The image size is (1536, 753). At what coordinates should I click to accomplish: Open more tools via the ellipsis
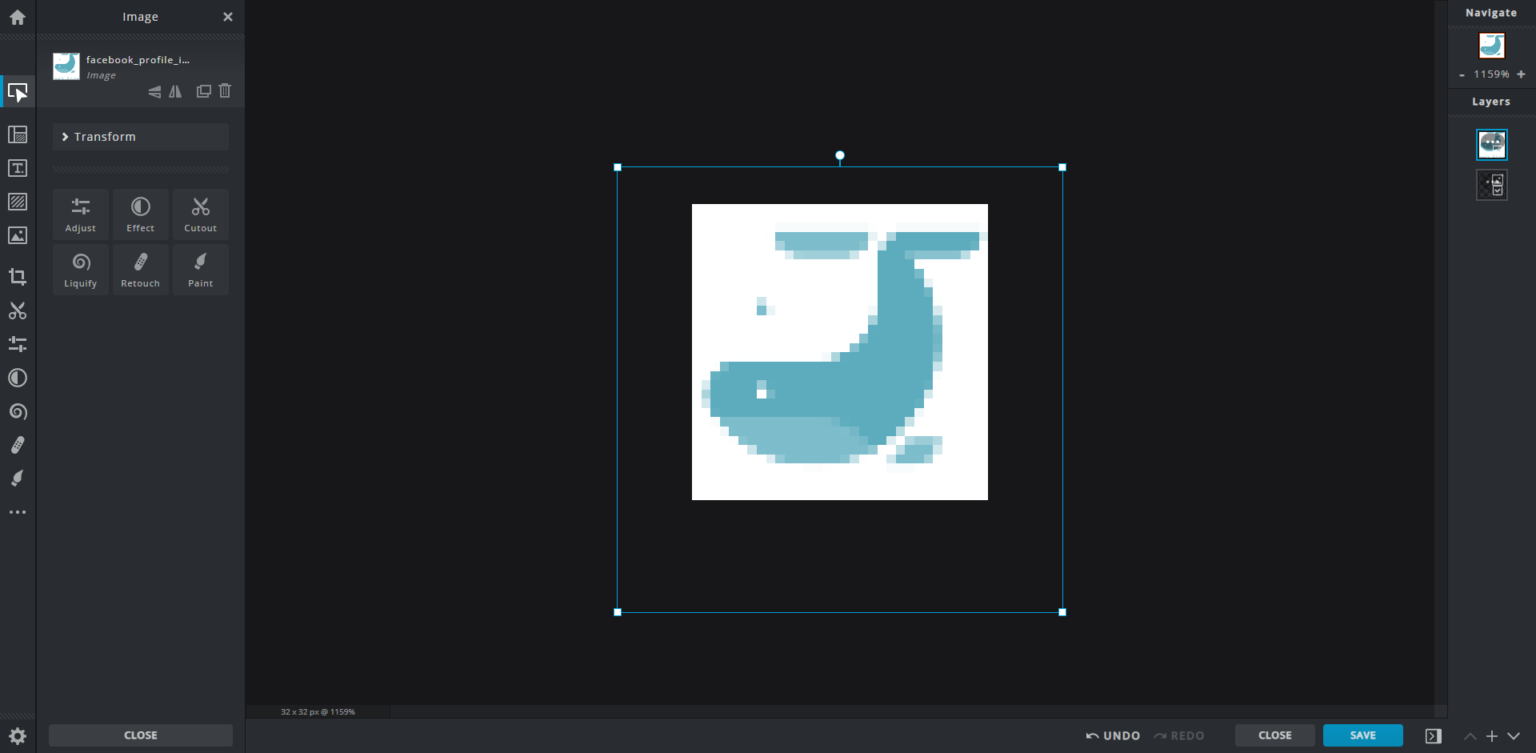tap(17, 511)
